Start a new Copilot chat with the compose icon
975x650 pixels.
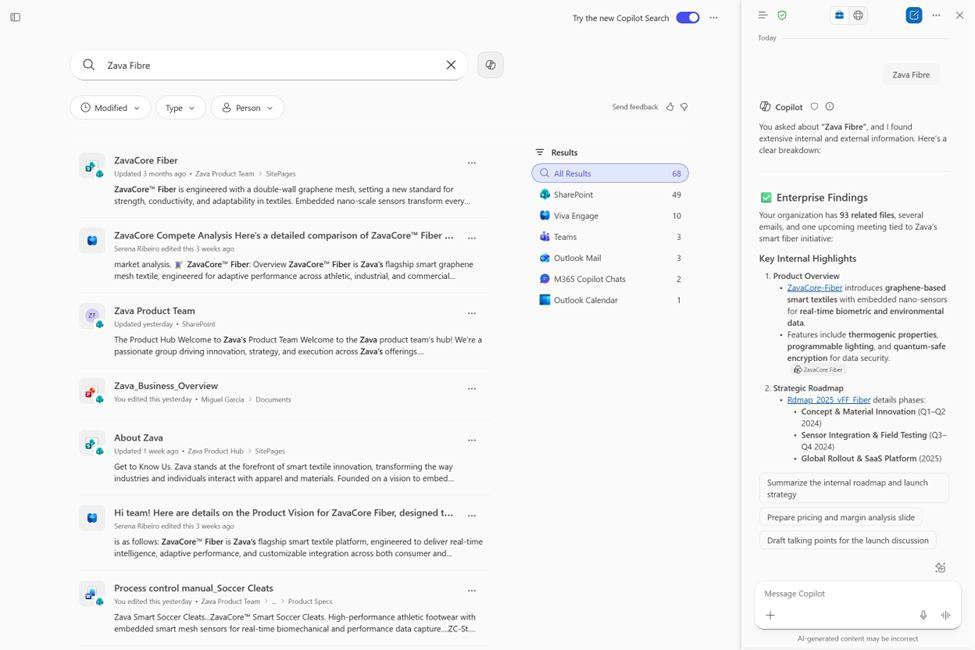click(x=913, y=15)
